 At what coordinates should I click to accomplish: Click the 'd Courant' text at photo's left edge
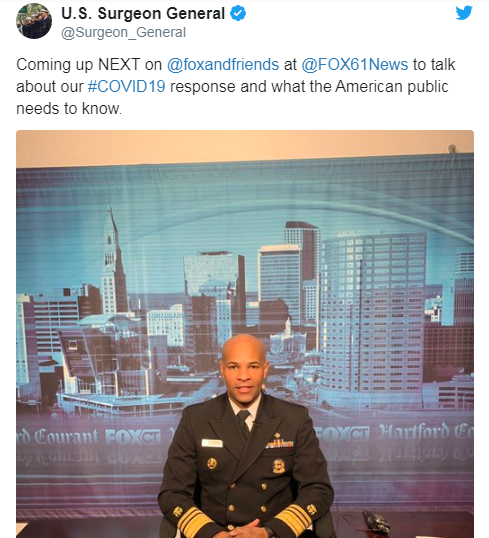pyautogui.click(x=58, y=437)
